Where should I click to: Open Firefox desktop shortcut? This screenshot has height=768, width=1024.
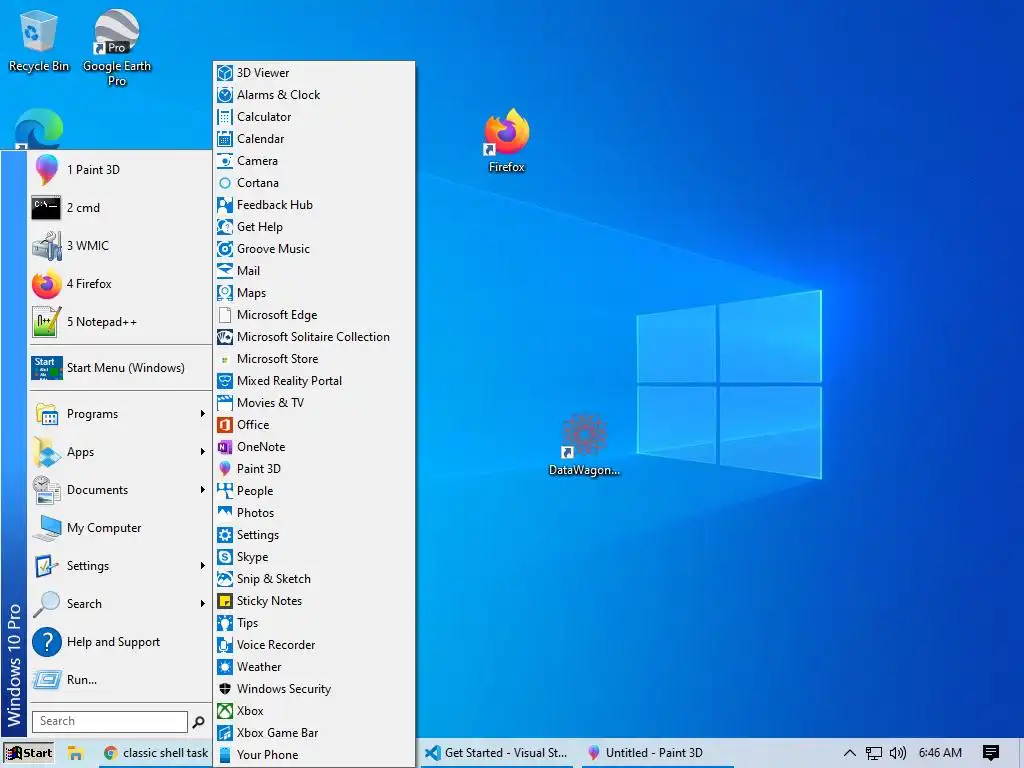coord(507,140)
